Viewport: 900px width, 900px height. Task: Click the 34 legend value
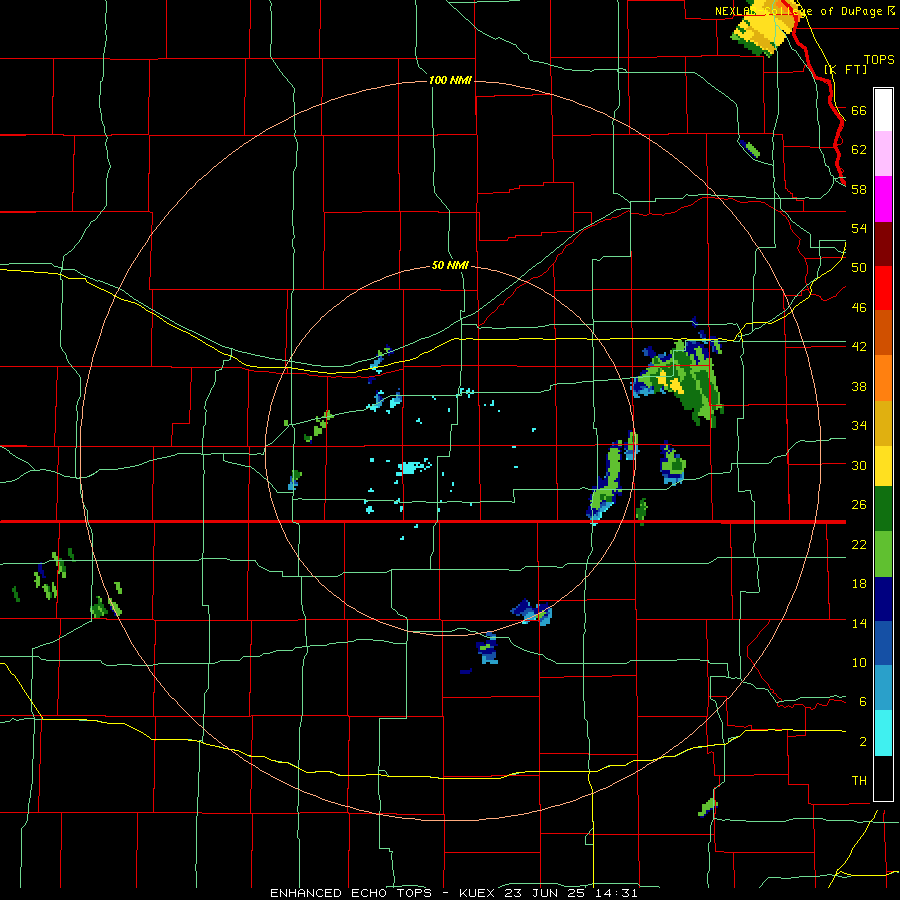(x=859, y=425)
